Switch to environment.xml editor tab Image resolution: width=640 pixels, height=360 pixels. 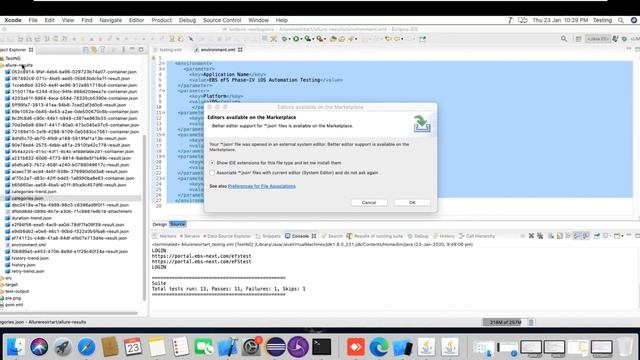pos(218,49)
